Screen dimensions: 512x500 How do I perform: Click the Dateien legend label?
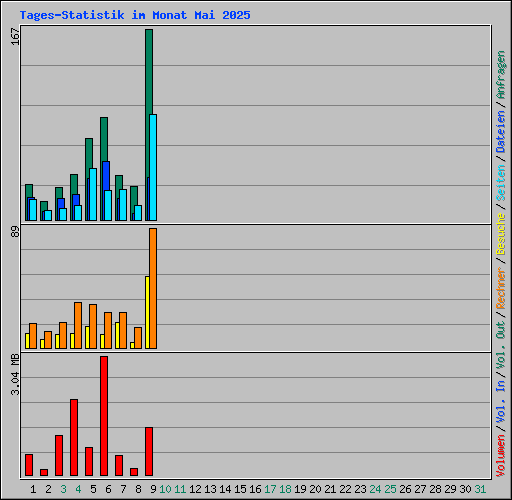(501, 132)
